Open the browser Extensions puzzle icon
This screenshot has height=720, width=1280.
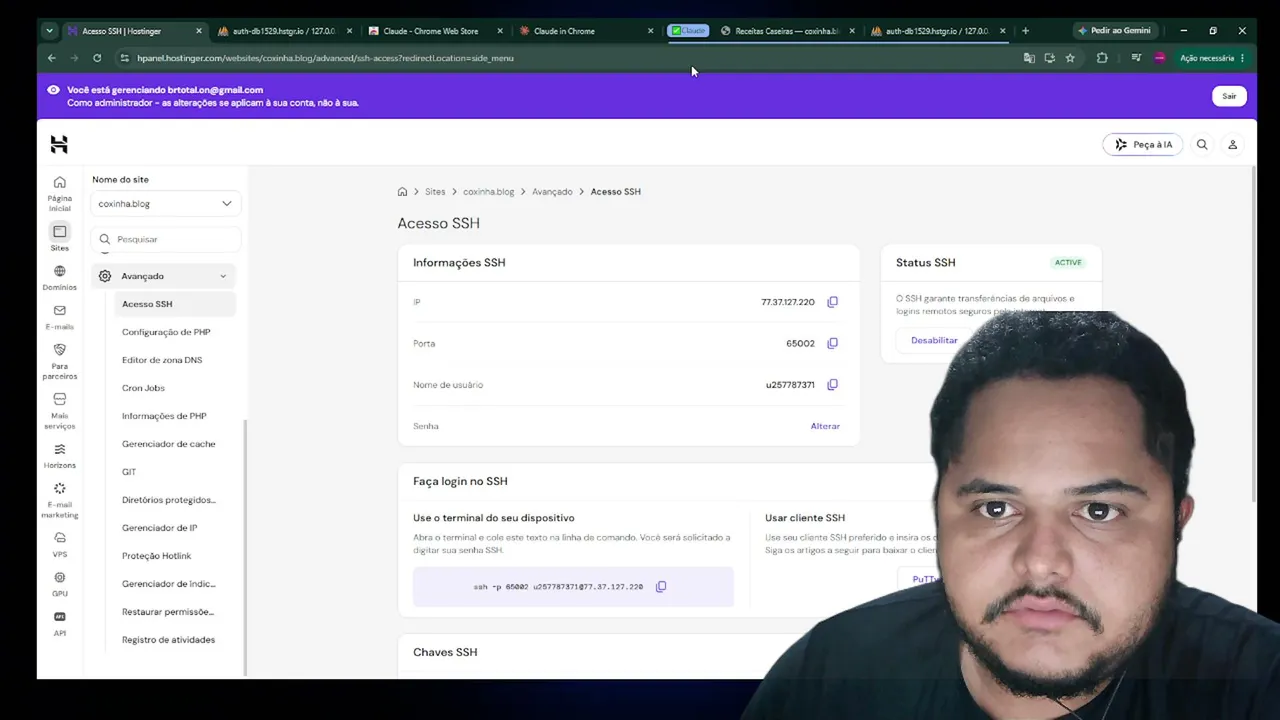pyautogui.click(x=1102, y=58)
